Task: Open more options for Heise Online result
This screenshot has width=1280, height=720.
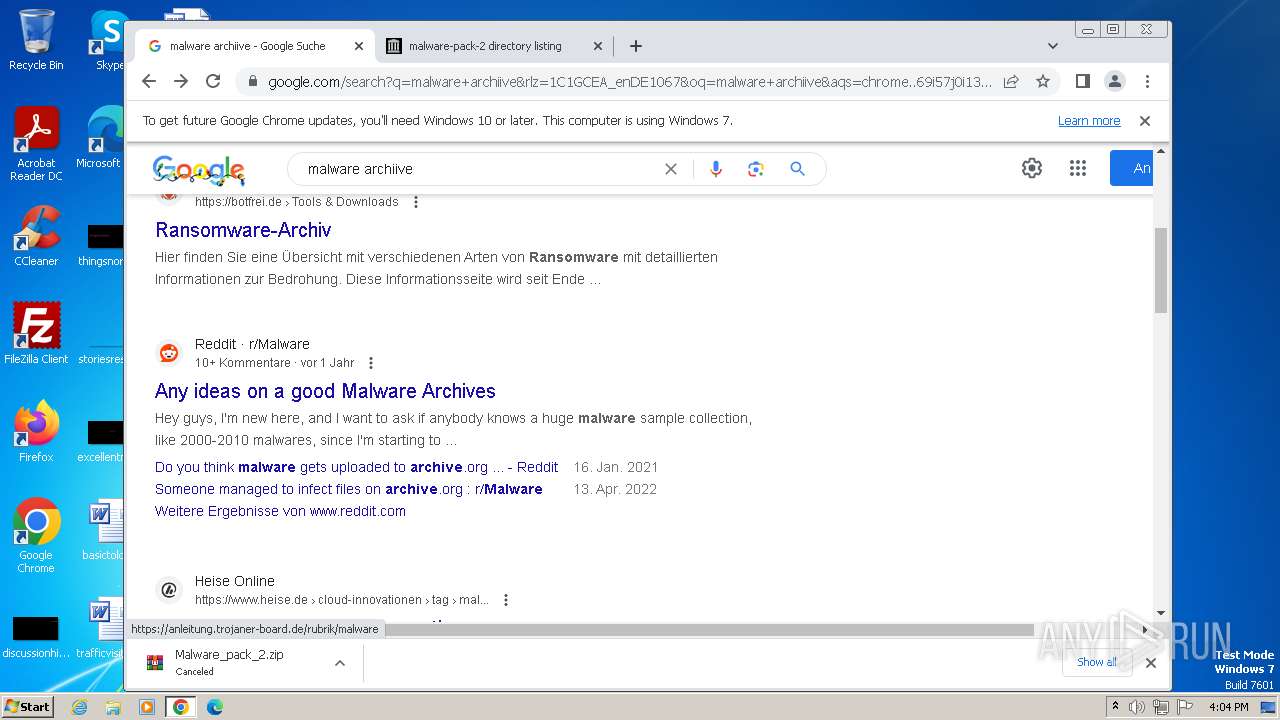Action: (506, 600)
